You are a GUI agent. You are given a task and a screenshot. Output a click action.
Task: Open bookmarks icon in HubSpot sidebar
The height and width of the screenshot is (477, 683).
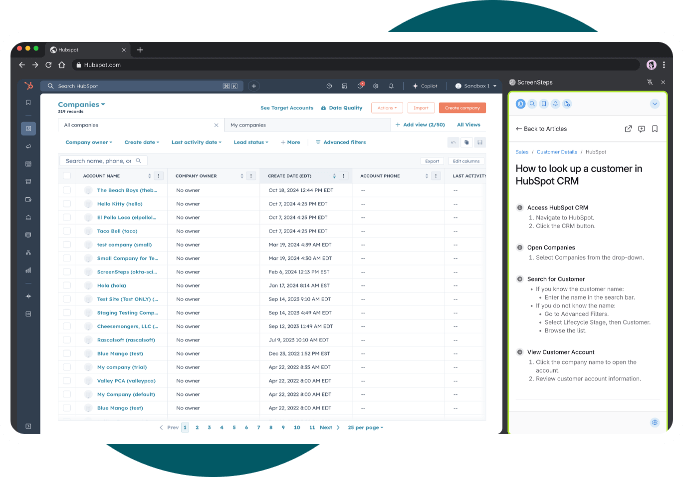click(x=28, y=103)
